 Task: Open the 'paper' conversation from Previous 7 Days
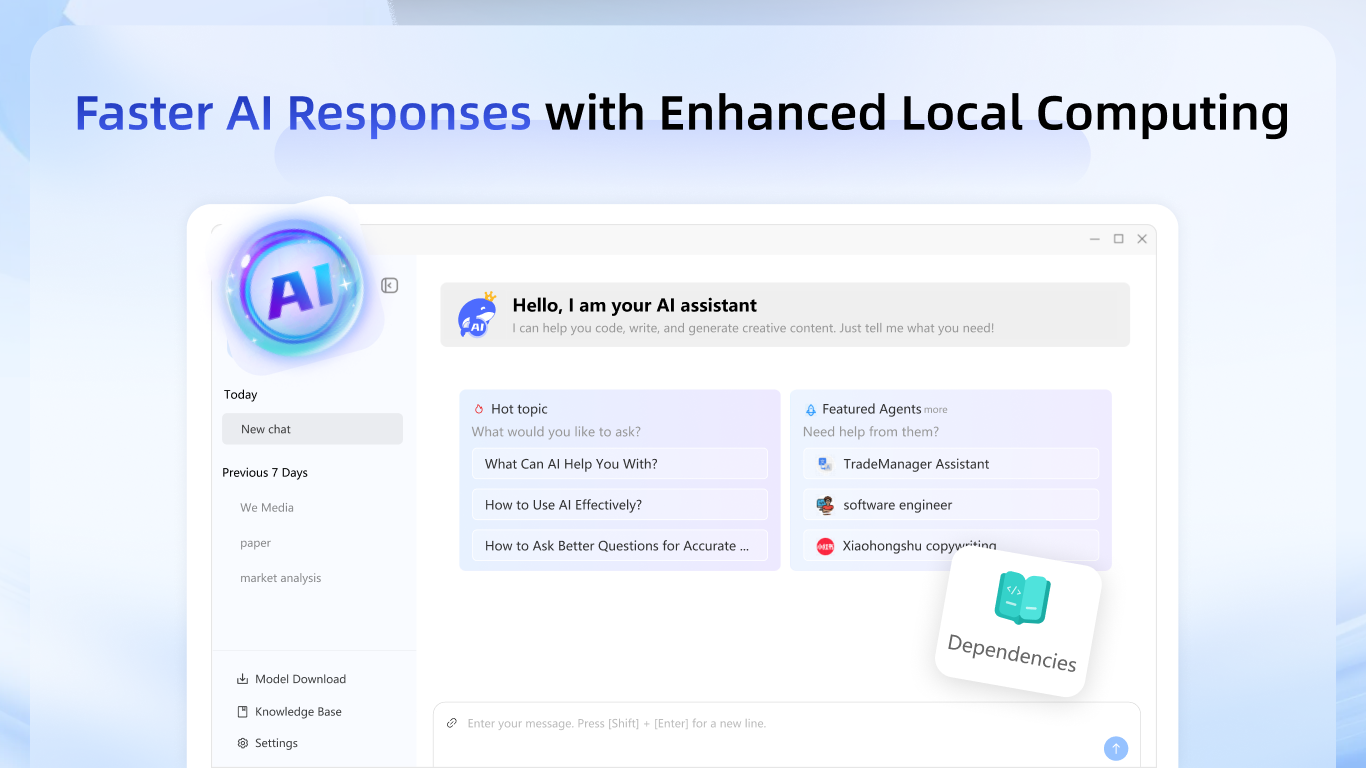pos(256,542)
